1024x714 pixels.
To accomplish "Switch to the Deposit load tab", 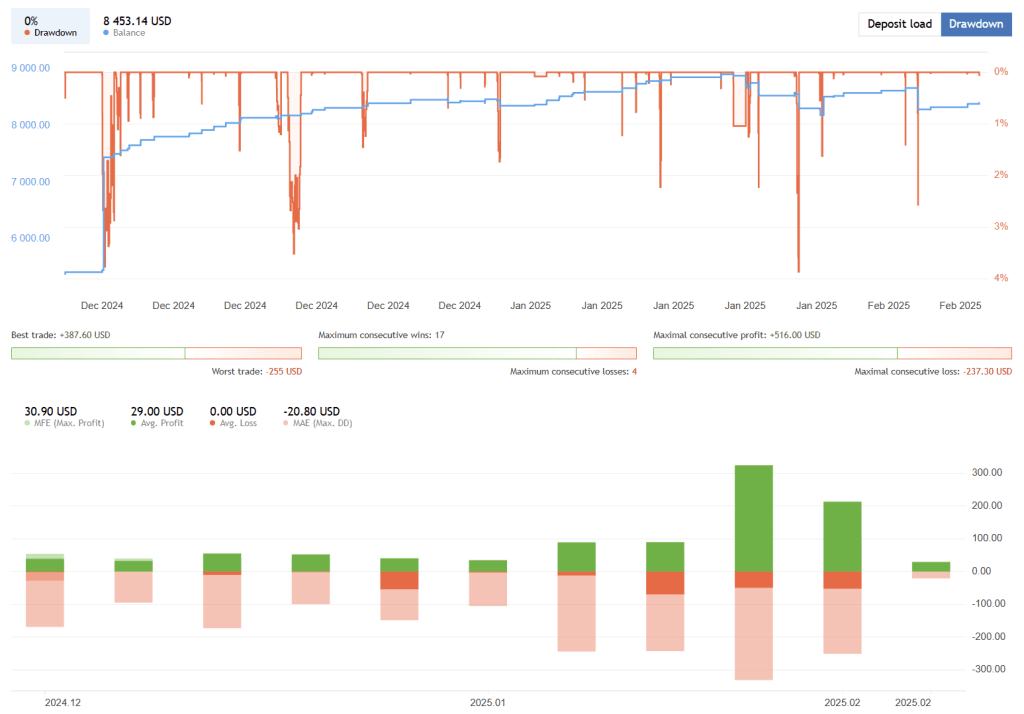I will tap(898, 24).
